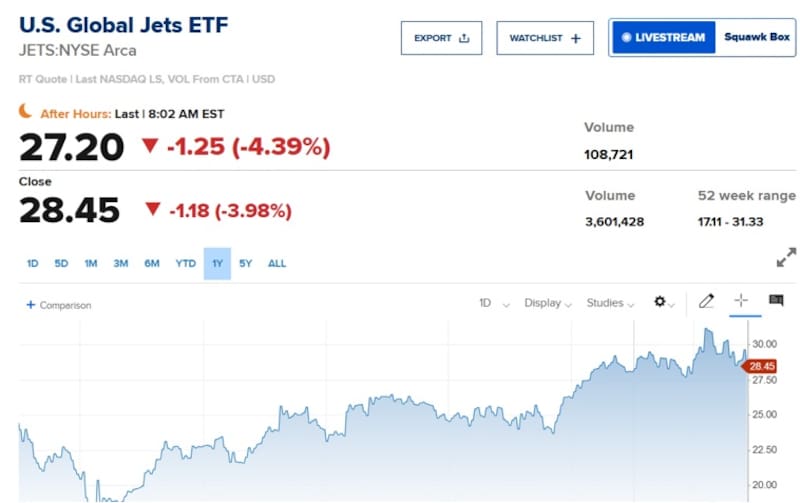Open the chart comment flag icon

pos(775,301)
